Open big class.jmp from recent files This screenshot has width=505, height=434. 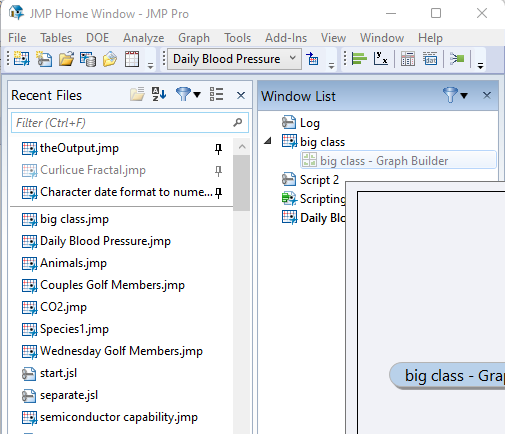click(74, 219)
